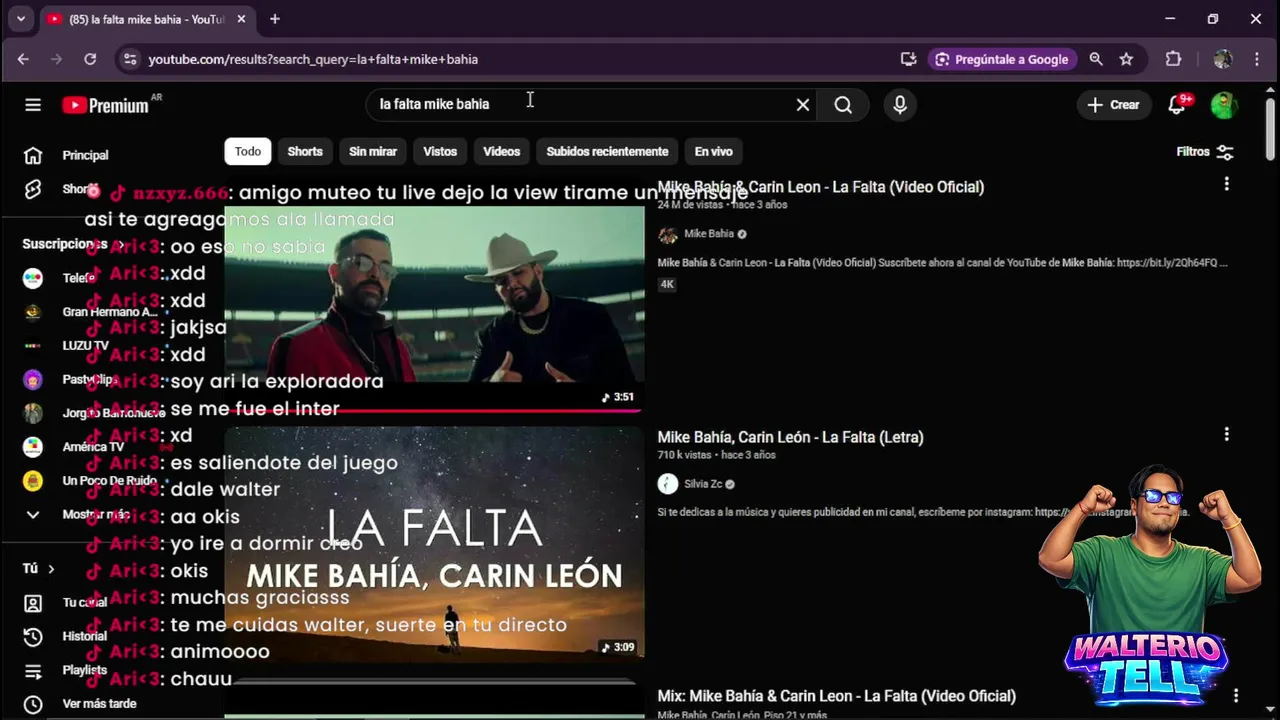1280x720 pixels.
Task: Select the Sin mirar chip
Action: [x=373, y=152]
